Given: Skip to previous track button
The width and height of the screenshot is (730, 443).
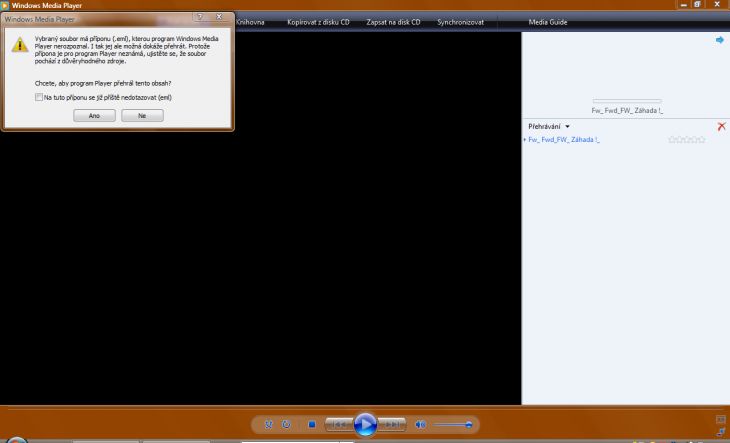Looking at the screenshot, I should [x=339, y=424].
